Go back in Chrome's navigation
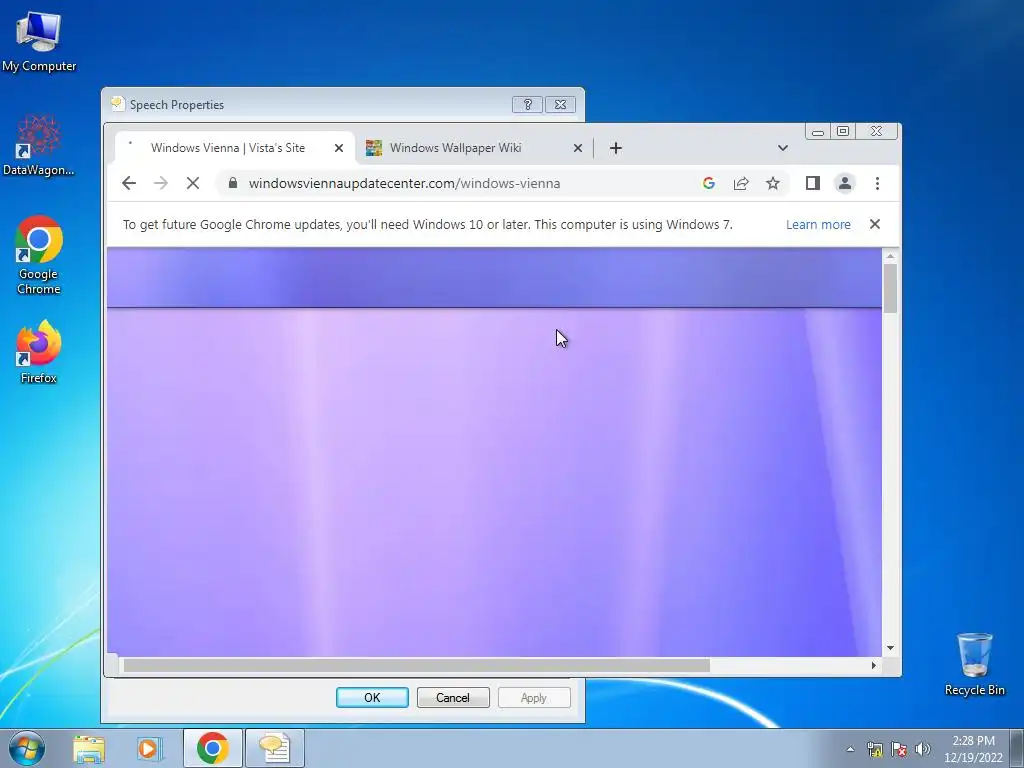 [x=129, y=184]
